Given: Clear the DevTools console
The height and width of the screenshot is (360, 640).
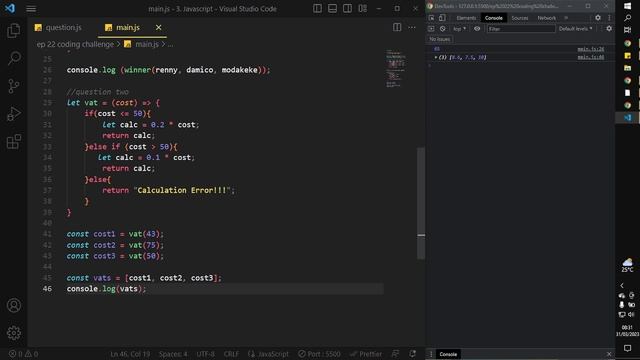Looking at the screenshot, I should coord(442,29).
